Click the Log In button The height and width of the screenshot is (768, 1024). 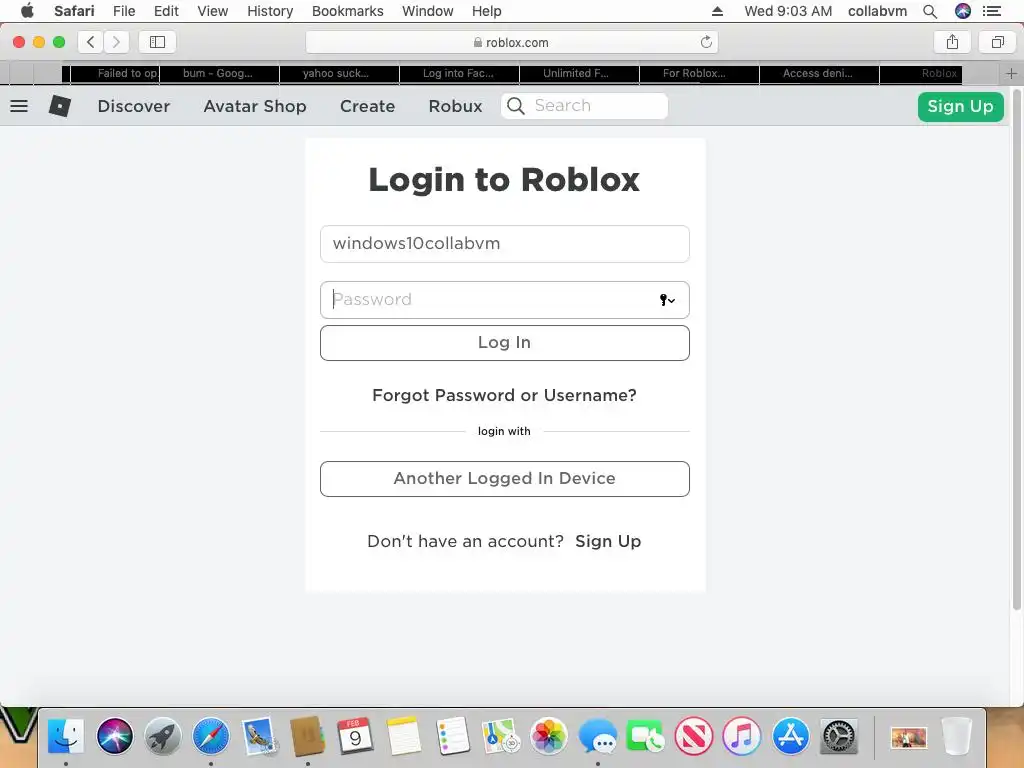pos(505,343)
